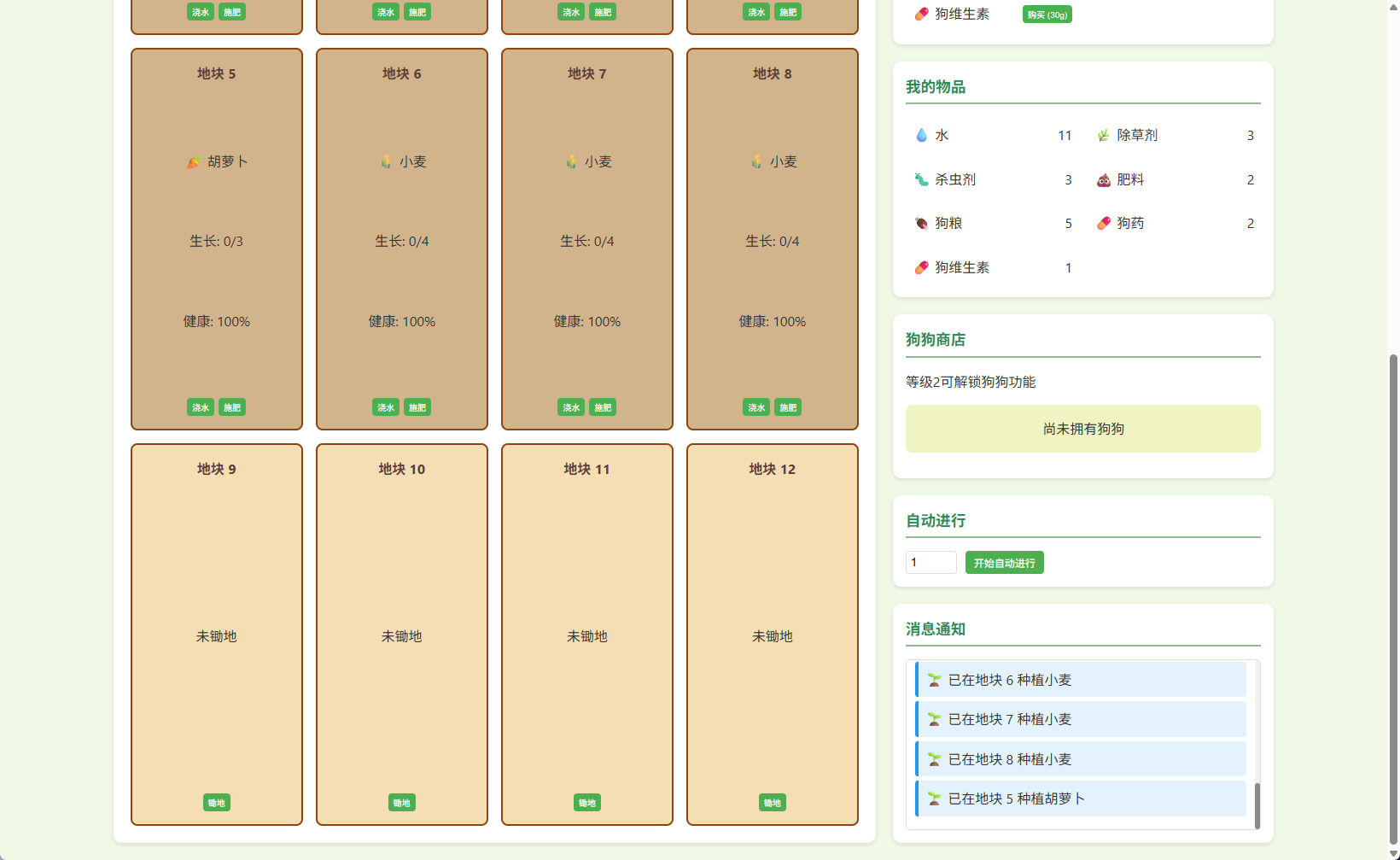Click the 尚未拥有狗狗 notice box
Screen dimensions: 1400x860
coord(1083,429)
